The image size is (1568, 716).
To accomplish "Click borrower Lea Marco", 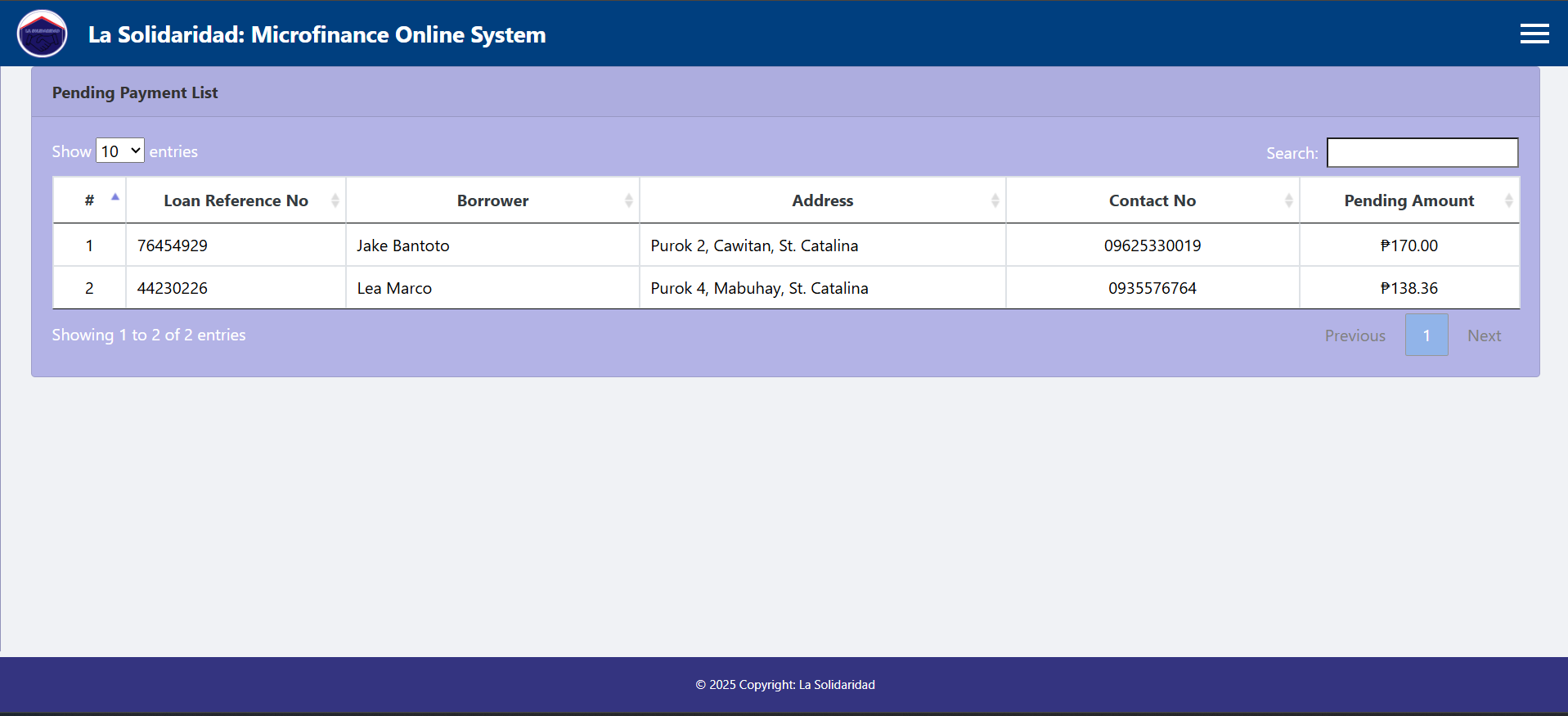I will 394,288.
